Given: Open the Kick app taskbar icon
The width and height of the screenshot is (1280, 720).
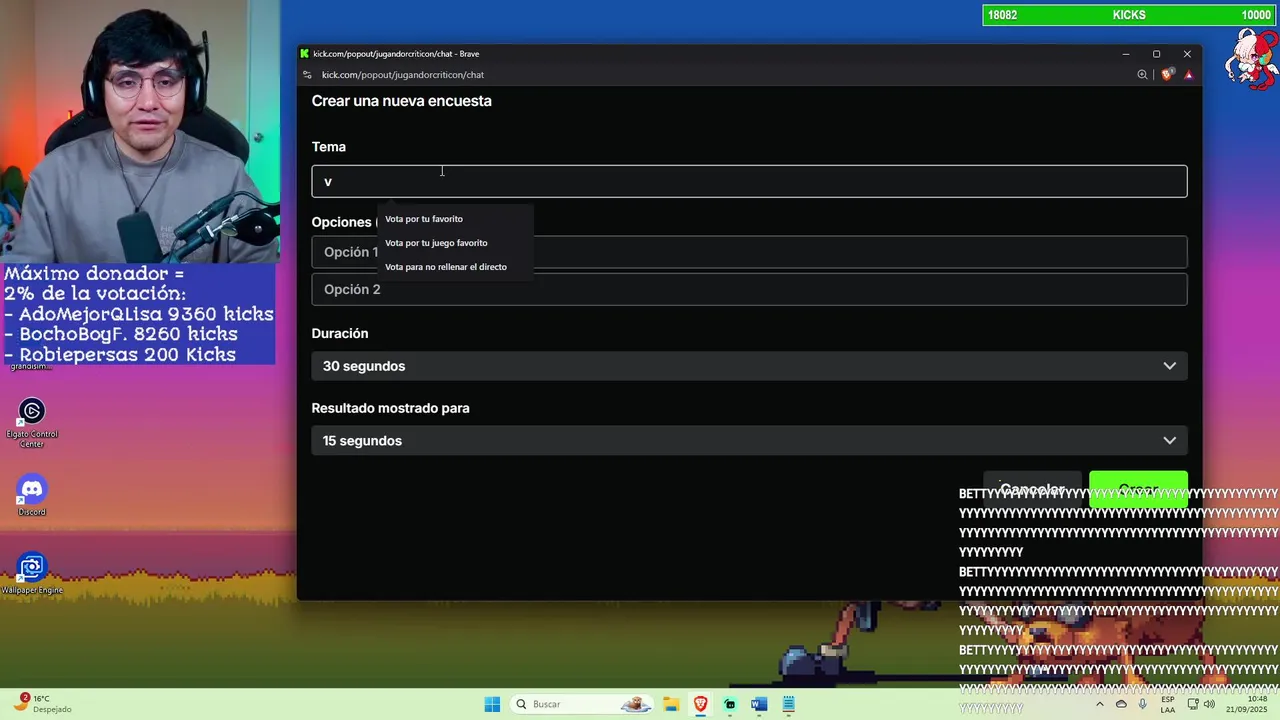Looking at the screenshot, I should click(x=730, y=704).
